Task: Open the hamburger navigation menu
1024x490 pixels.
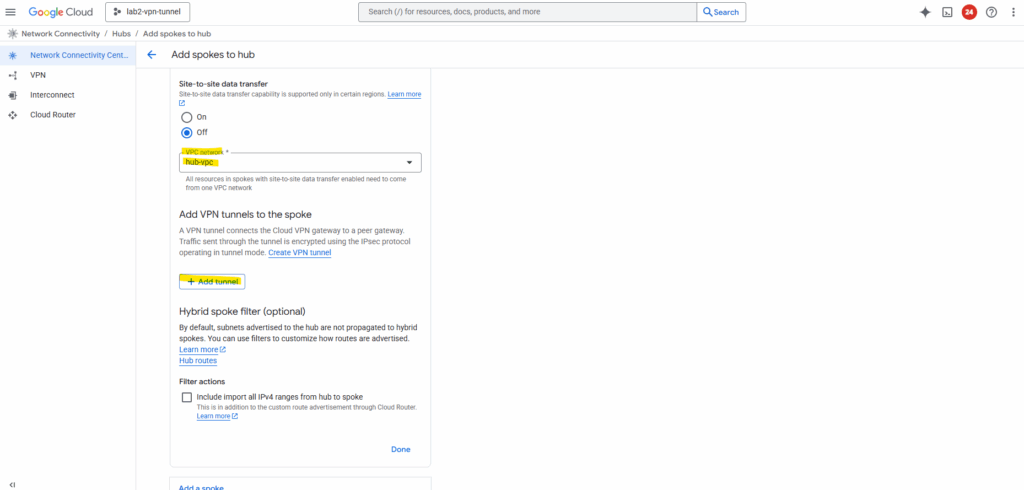Action: pos(11,12)
